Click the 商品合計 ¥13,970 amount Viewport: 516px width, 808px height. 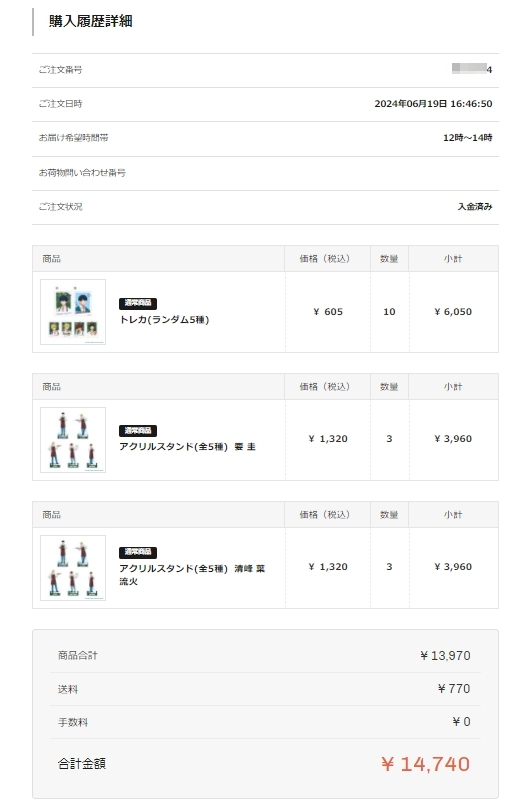445,655
